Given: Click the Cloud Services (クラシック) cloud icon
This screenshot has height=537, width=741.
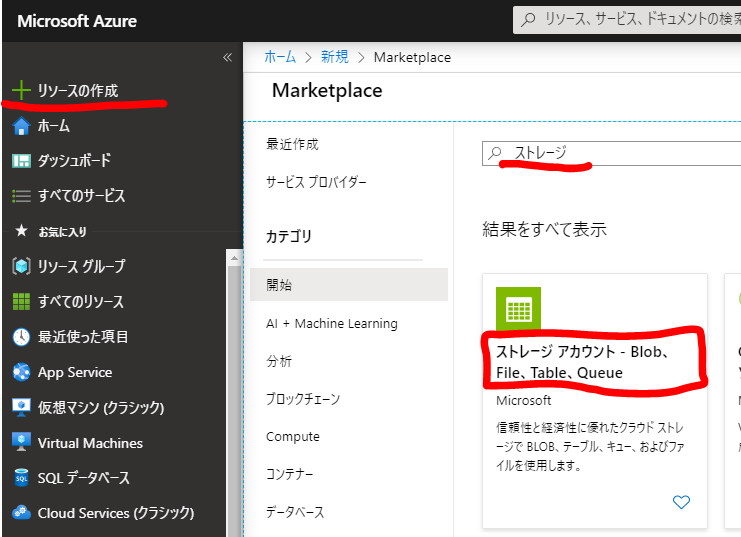Looking at the screenshot, I should point(21,512).
